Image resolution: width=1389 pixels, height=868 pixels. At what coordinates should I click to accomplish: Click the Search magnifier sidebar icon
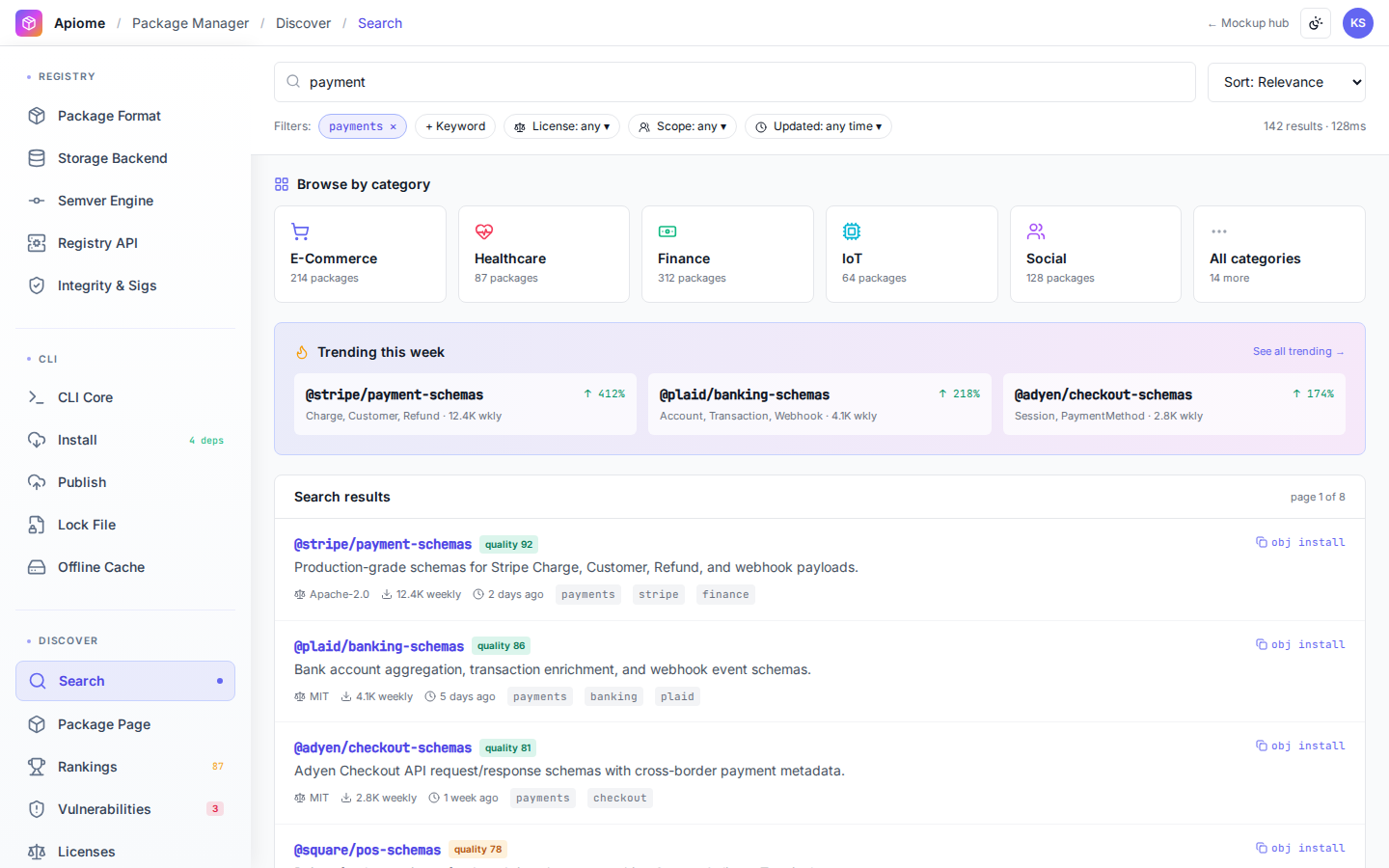pyautogui.click(x=38, y=681)
